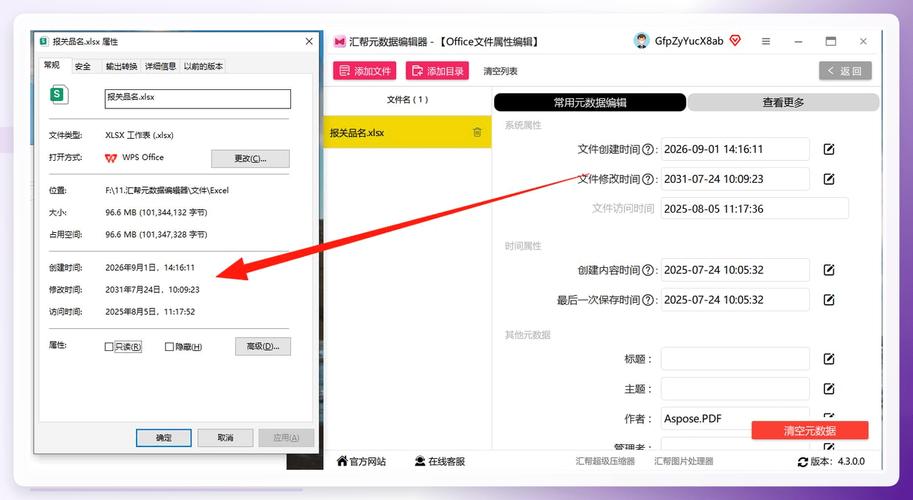Click 高级(D)... button
The width and height of the screenshot is (913, 500).
pos(263,346)
